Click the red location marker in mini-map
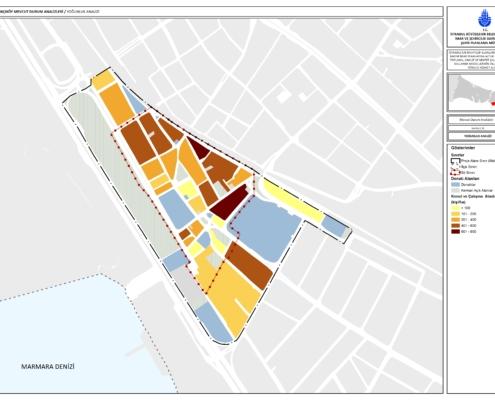 pos(493,103)
